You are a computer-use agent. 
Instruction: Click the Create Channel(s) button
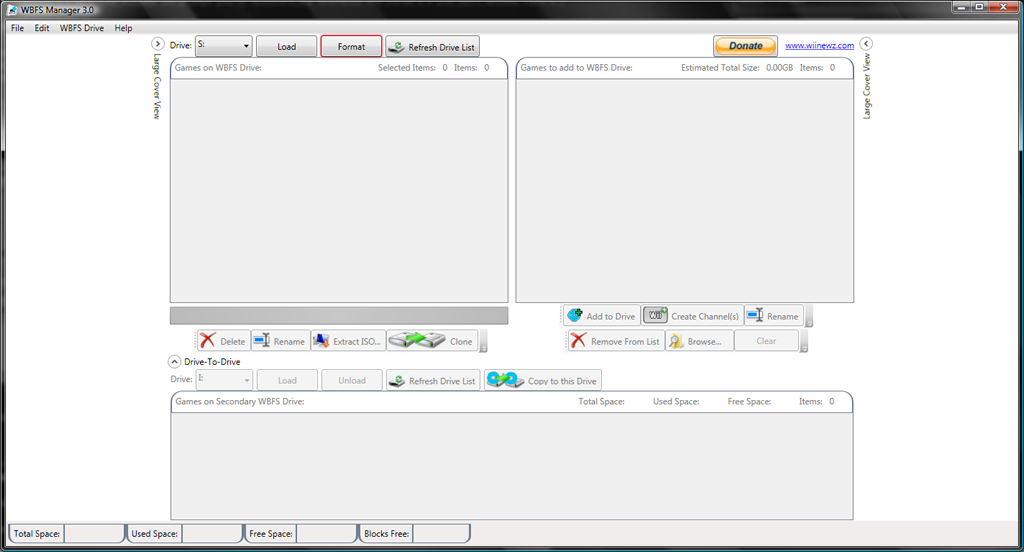(x=692, y=316)
